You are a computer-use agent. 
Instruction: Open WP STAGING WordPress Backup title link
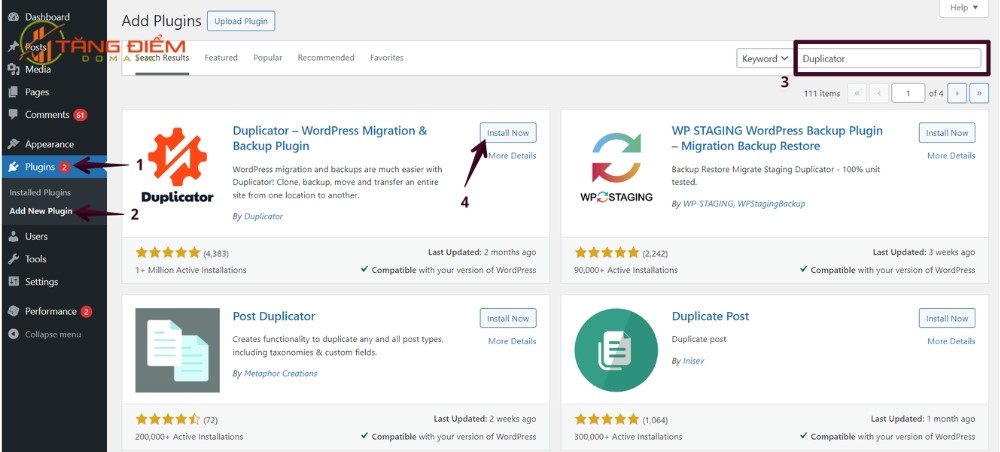[x=777, y=138]
